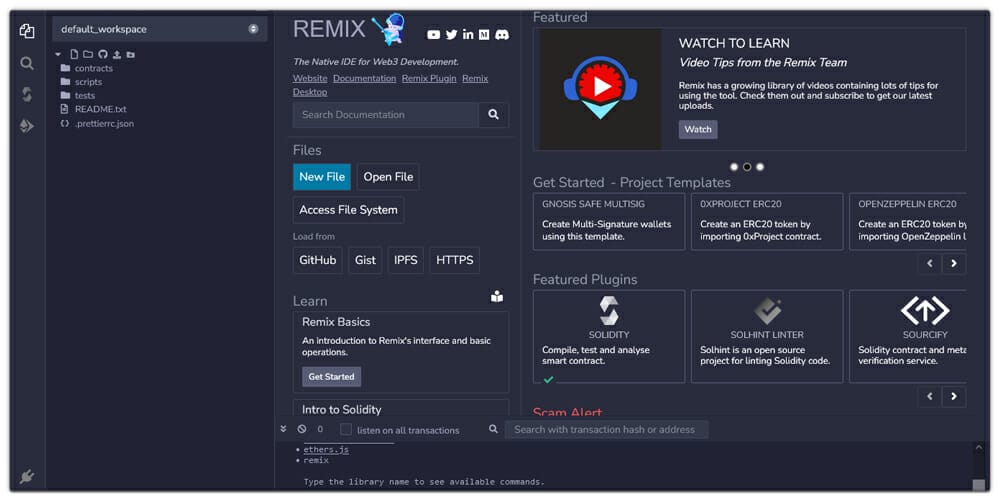Open the ethers.js terminal link

[326, 450]
